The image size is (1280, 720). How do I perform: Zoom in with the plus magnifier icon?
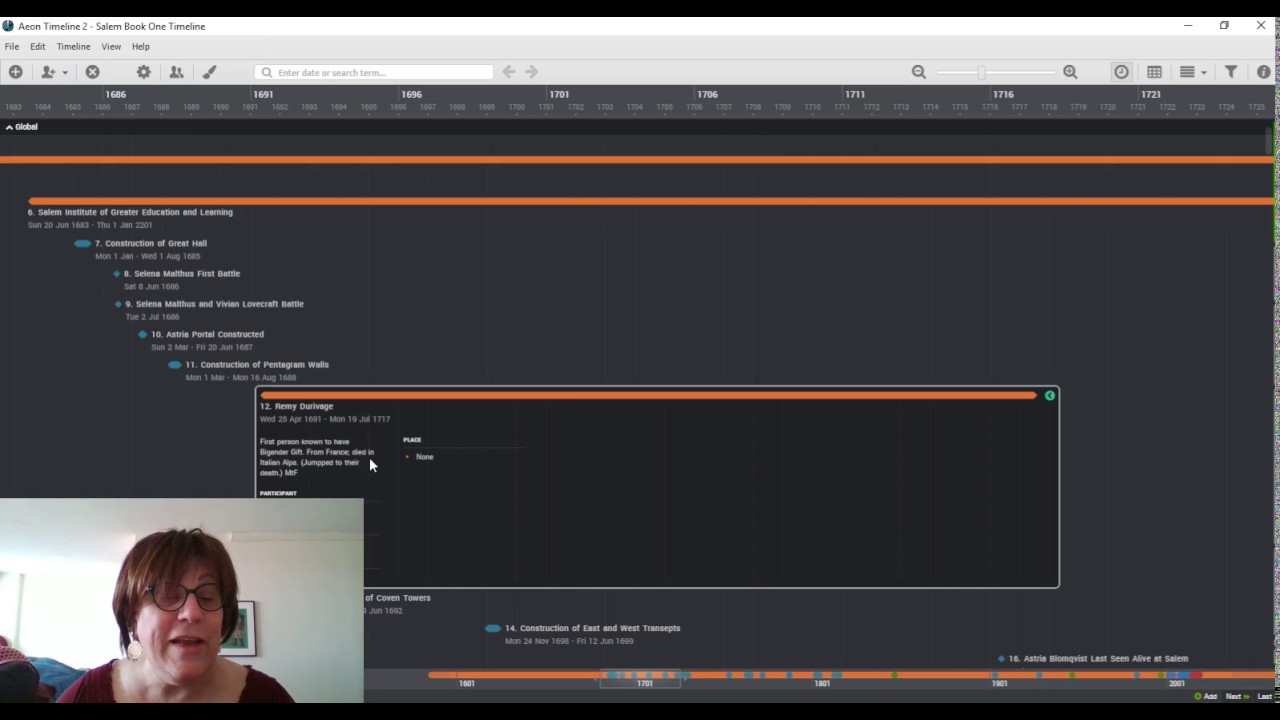click(1070, 72)
